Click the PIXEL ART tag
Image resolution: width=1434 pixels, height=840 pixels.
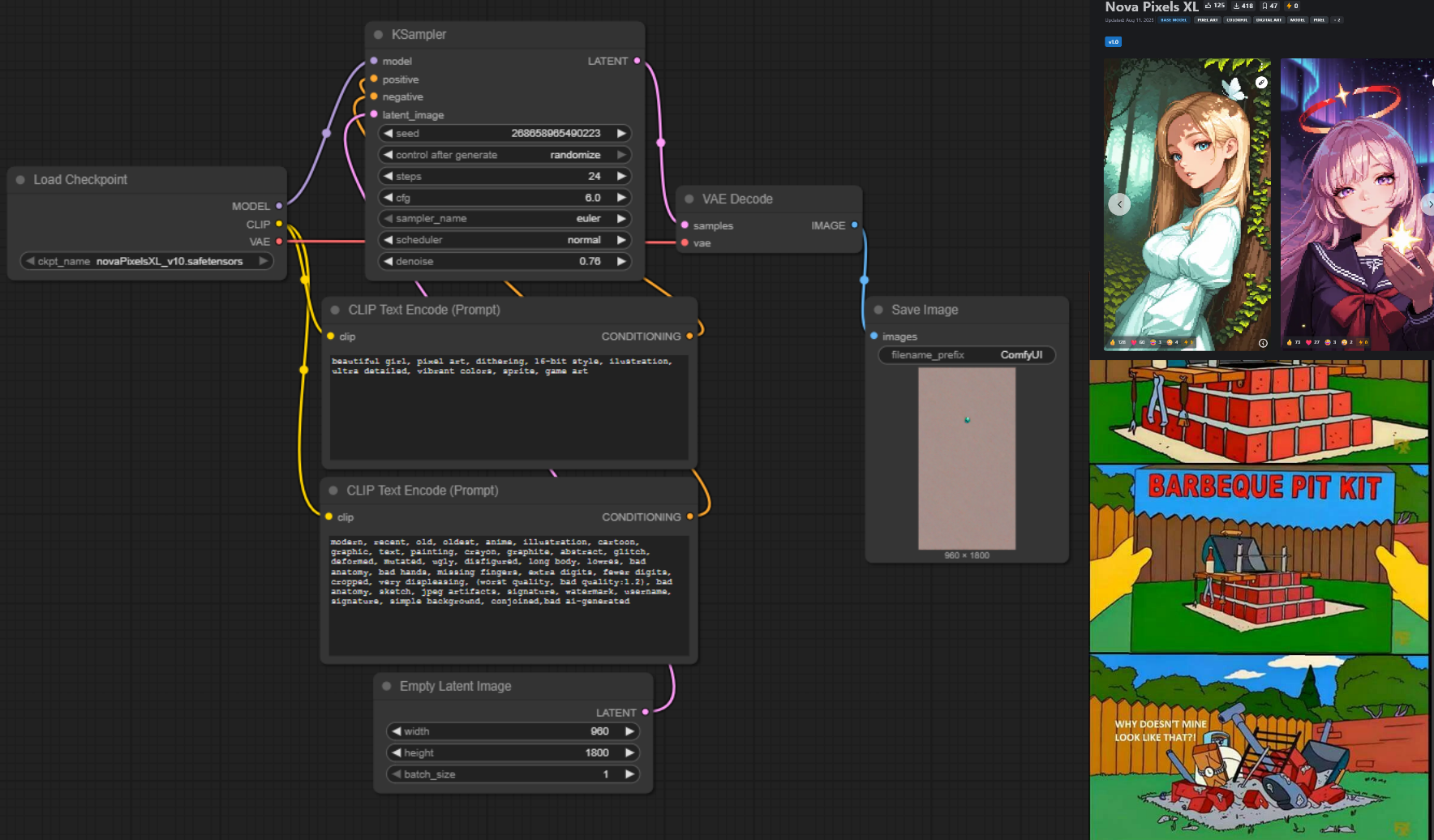pyautogui.click(x=1208, y=19)
